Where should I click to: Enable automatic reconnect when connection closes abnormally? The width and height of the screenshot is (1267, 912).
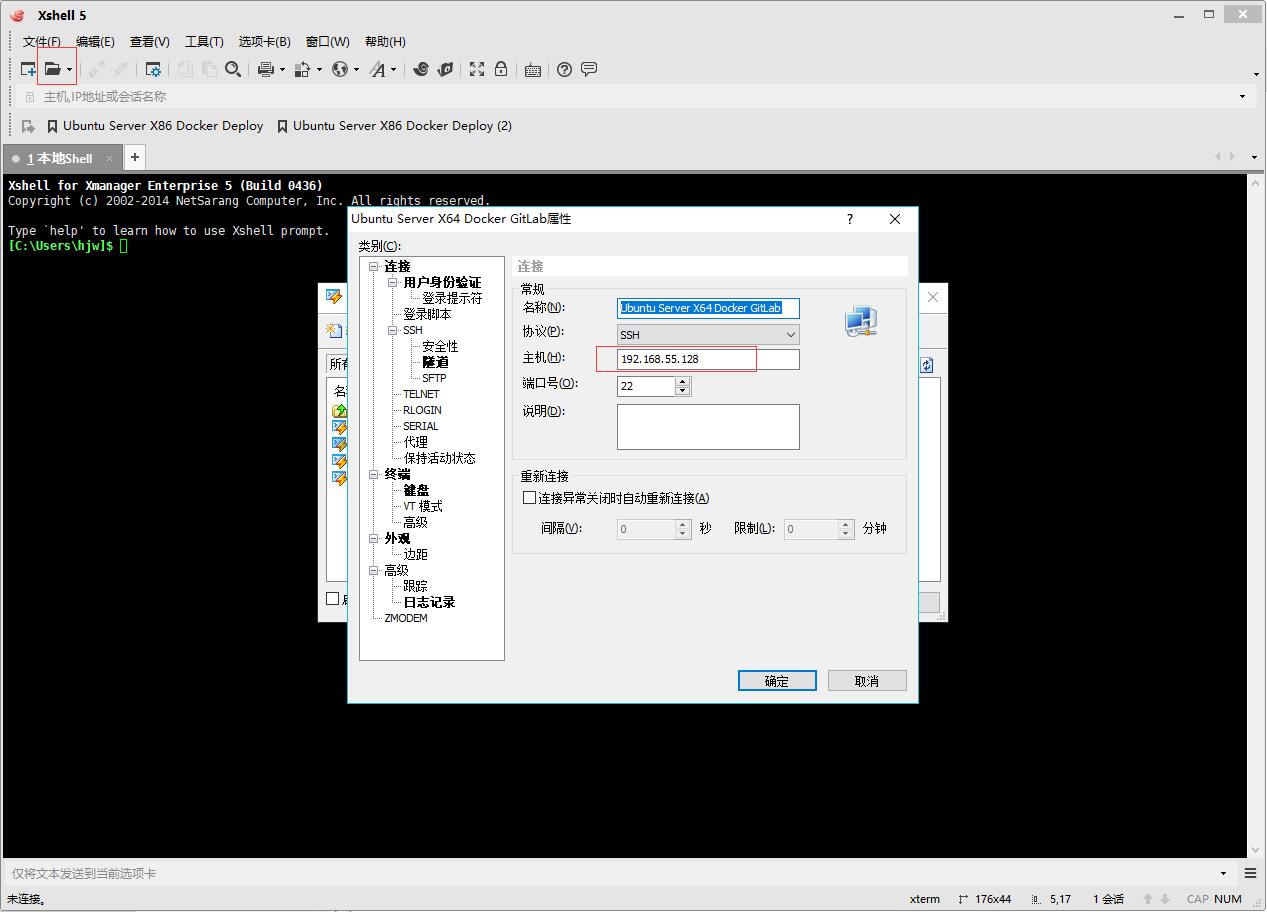click(x=529, y=497)
